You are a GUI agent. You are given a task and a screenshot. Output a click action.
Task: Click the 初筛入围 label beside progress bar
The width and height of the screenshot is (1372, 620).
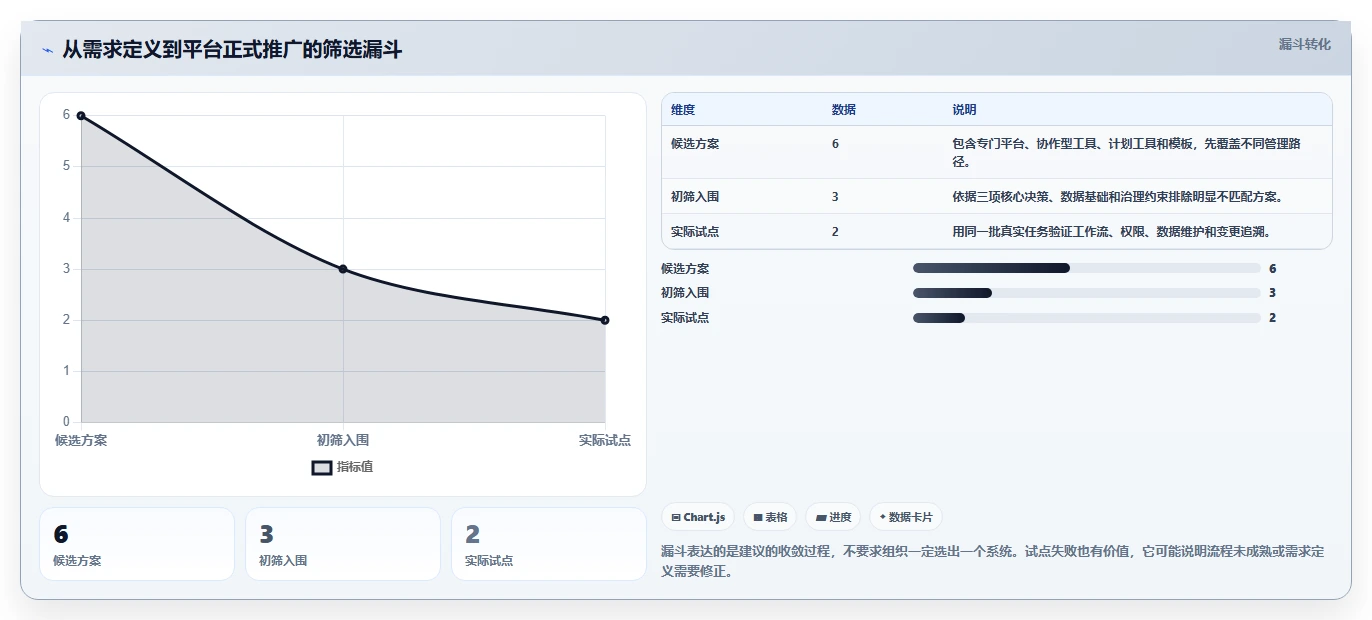click(685, 293)
